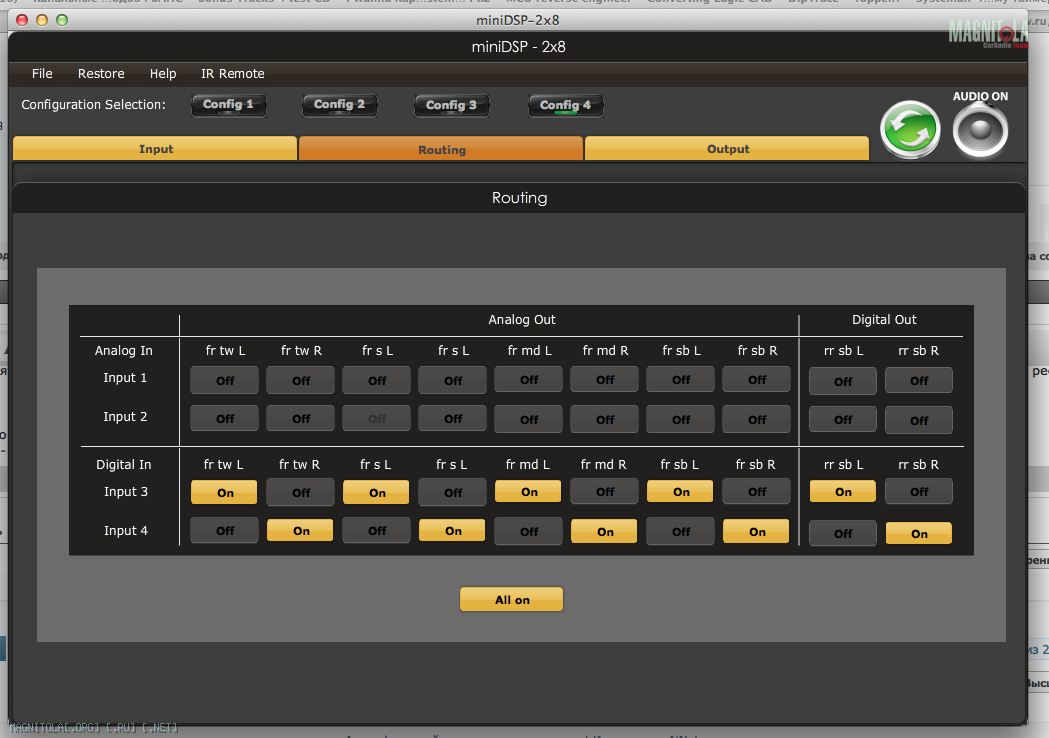
Task: Toggle Analog Input 1 to fr sb L
Action: pos(680,379)
